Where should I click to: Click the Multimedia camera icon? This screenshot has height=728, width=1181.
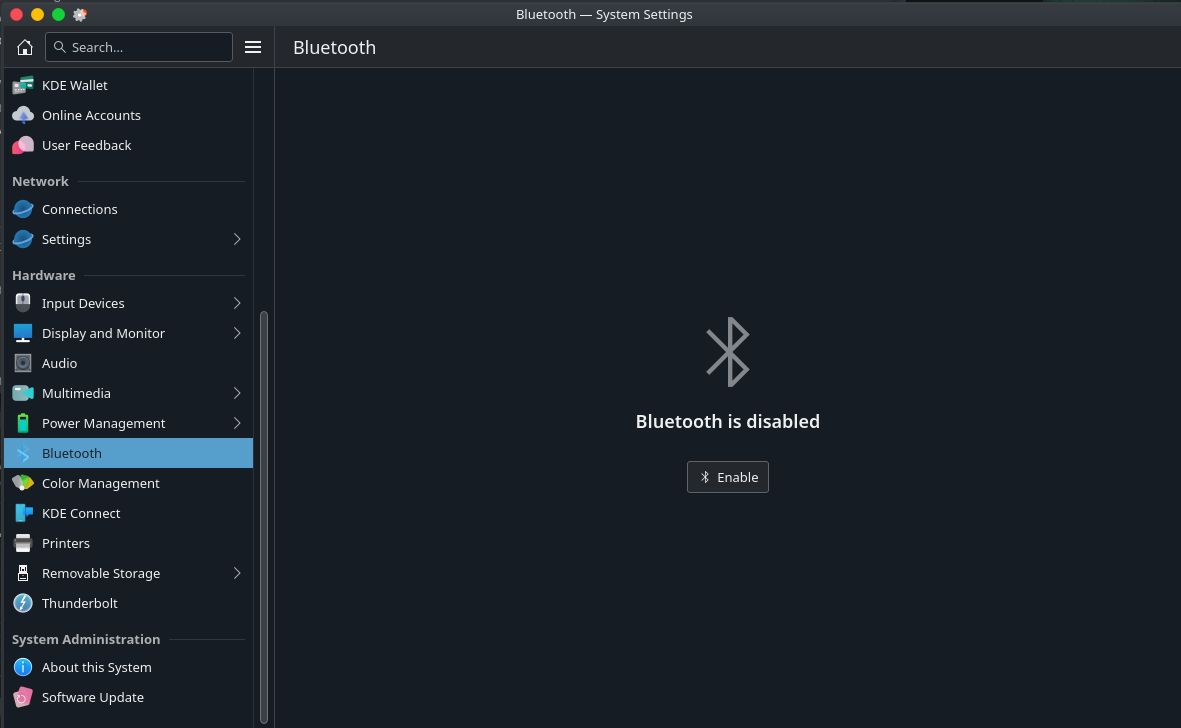23,394
